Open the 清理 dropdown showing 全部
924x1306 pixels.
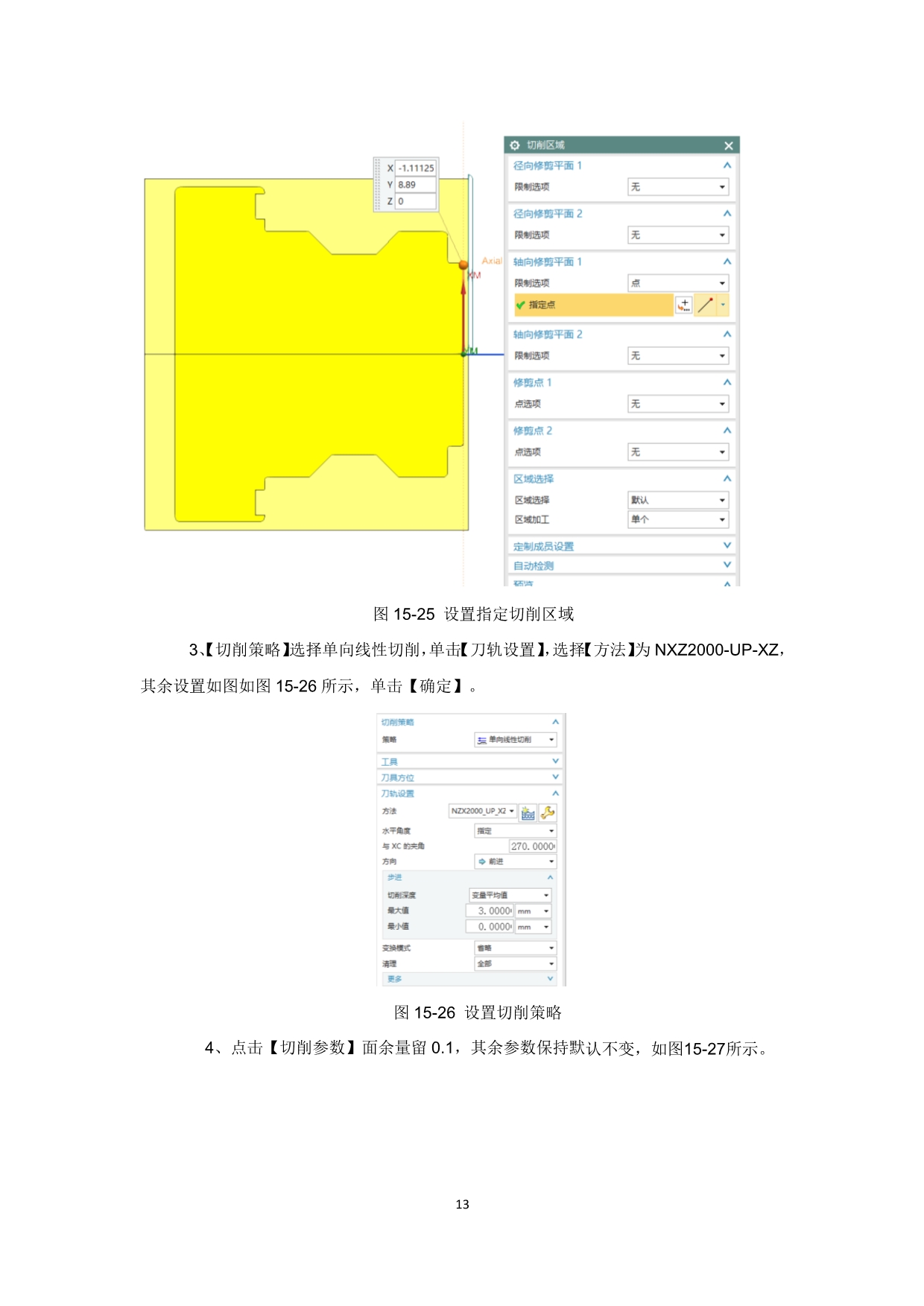click(x=516, y=964)
